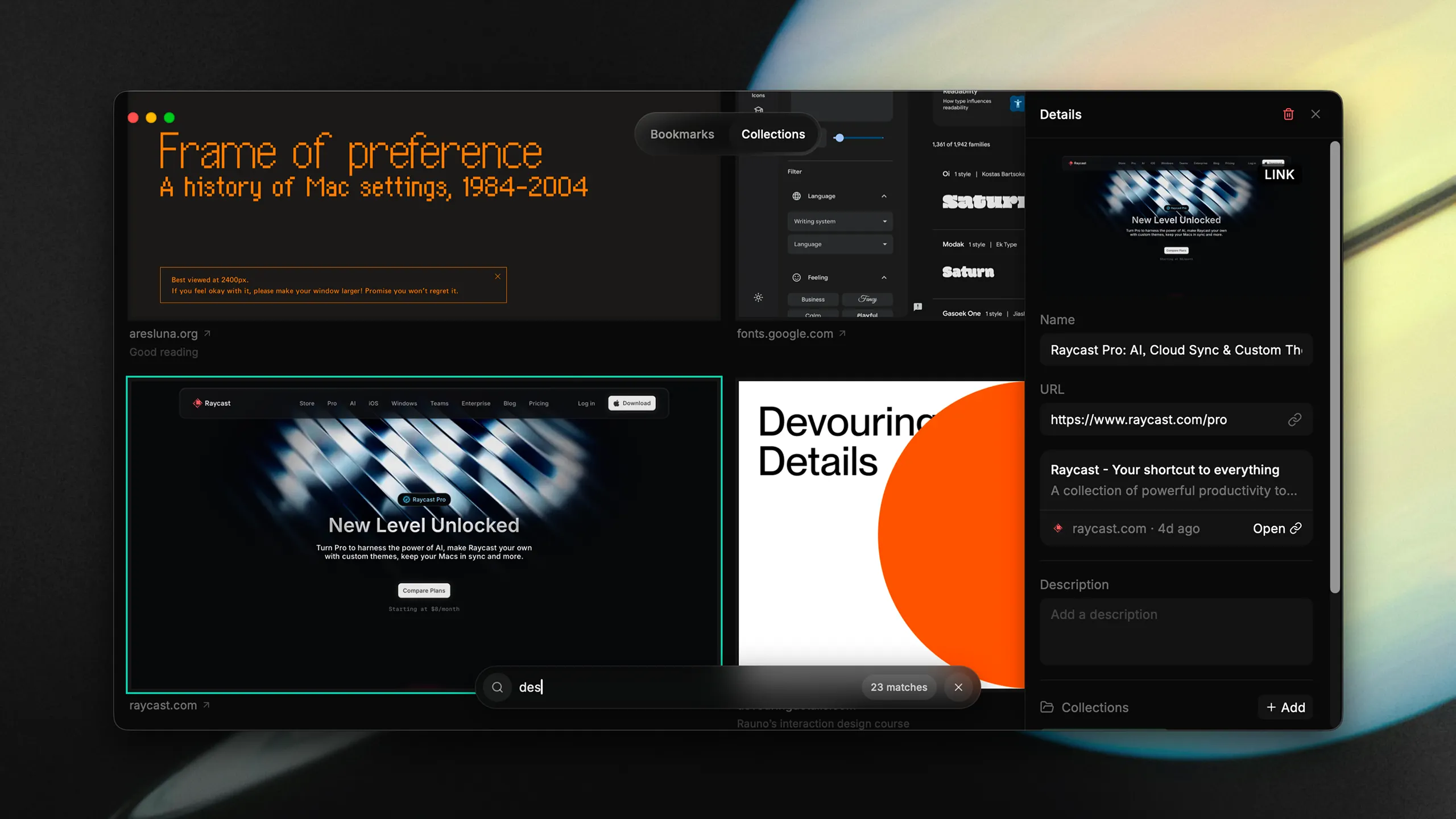
Task: Click the 'Add a description' text area
Action: [x=1176, y=631]
